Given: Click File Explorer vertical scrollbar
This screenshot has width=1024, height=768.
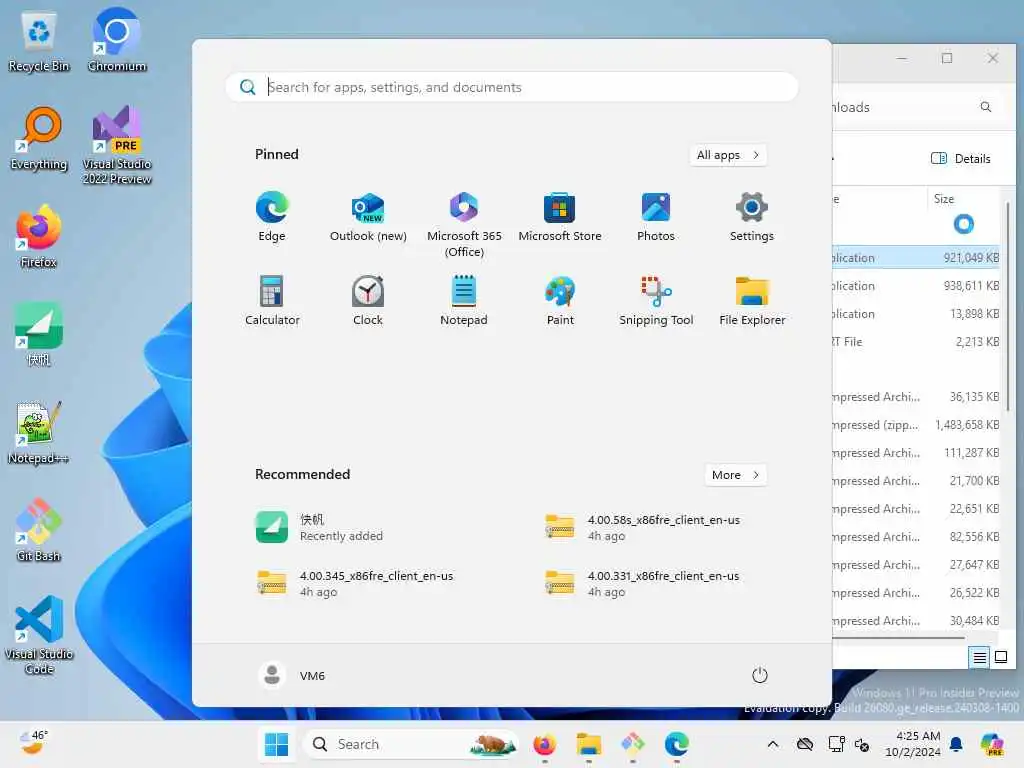Looking at the screenshot, I should [x=1009, y=307].
